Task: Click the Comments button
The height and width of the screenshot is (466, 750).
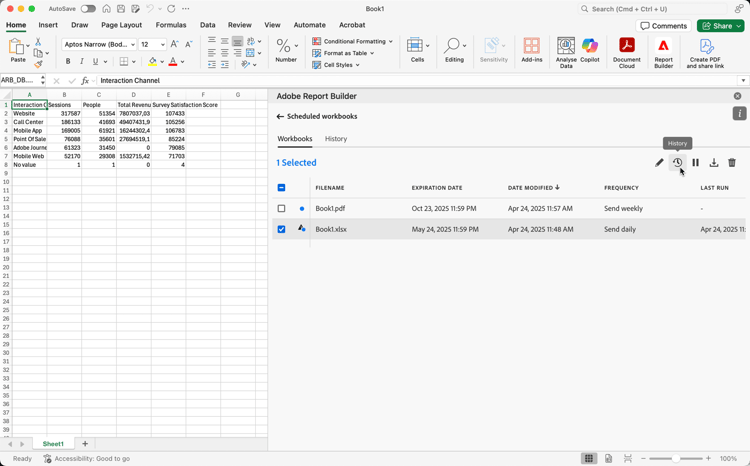Action: pyautogui.click(x=664, y=26)
